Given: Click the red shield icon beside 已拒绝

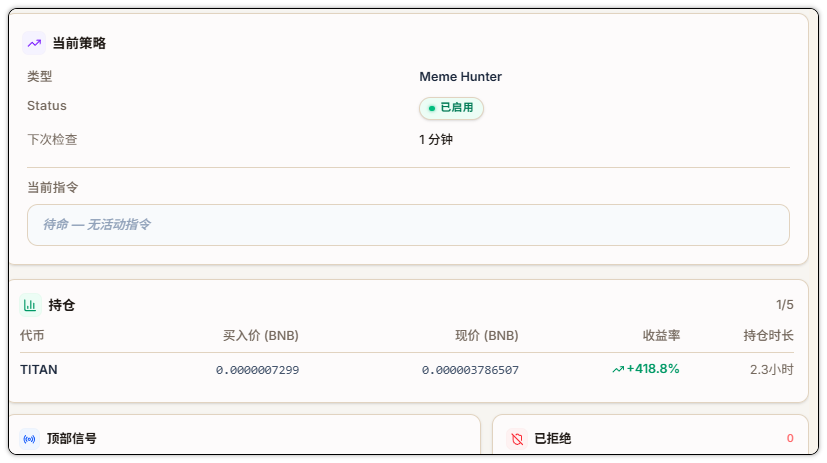Looking at the screenshot, I should [x=517, y=439].
